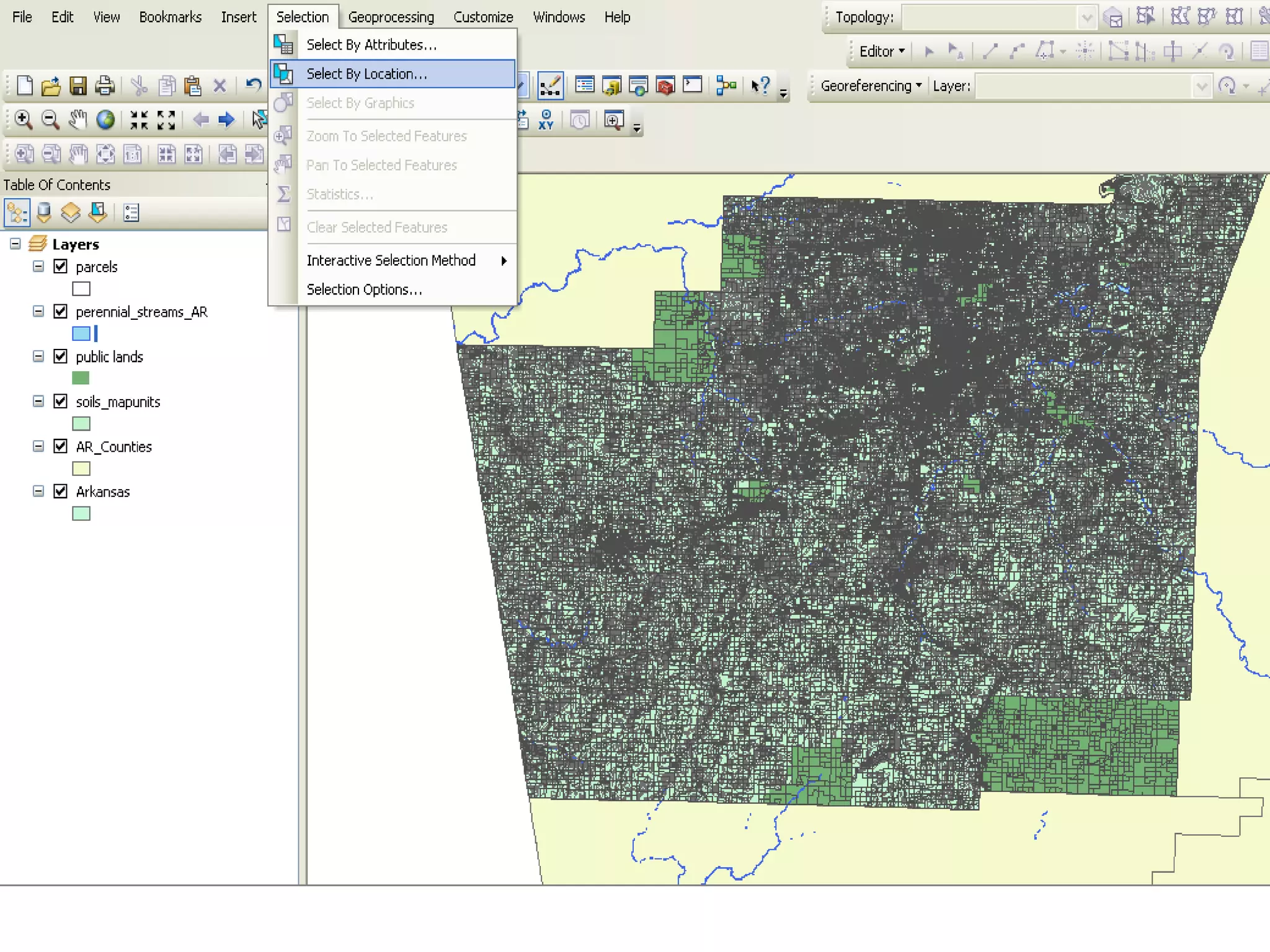Image resolution: width=1270 pixels, height=952 pixels.
Task: Select the Pan hand tool
Action: pos(78,120)
